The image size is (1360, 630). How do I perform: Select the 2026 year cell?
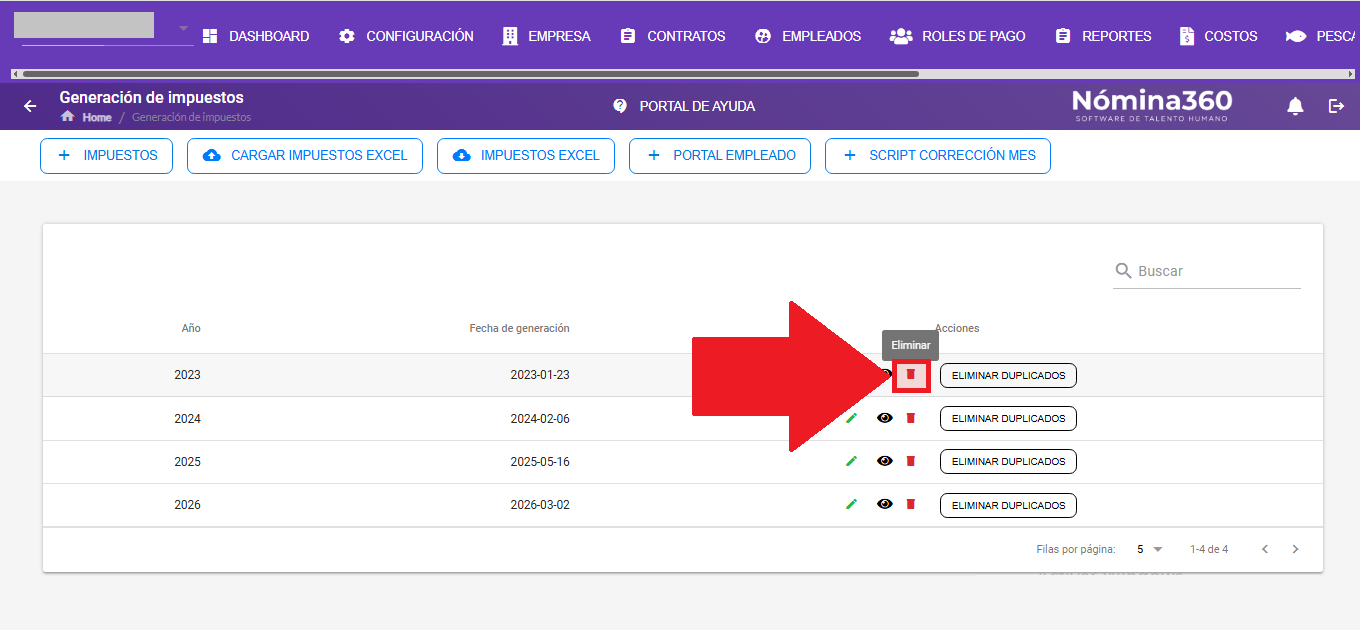pos(187,505)
